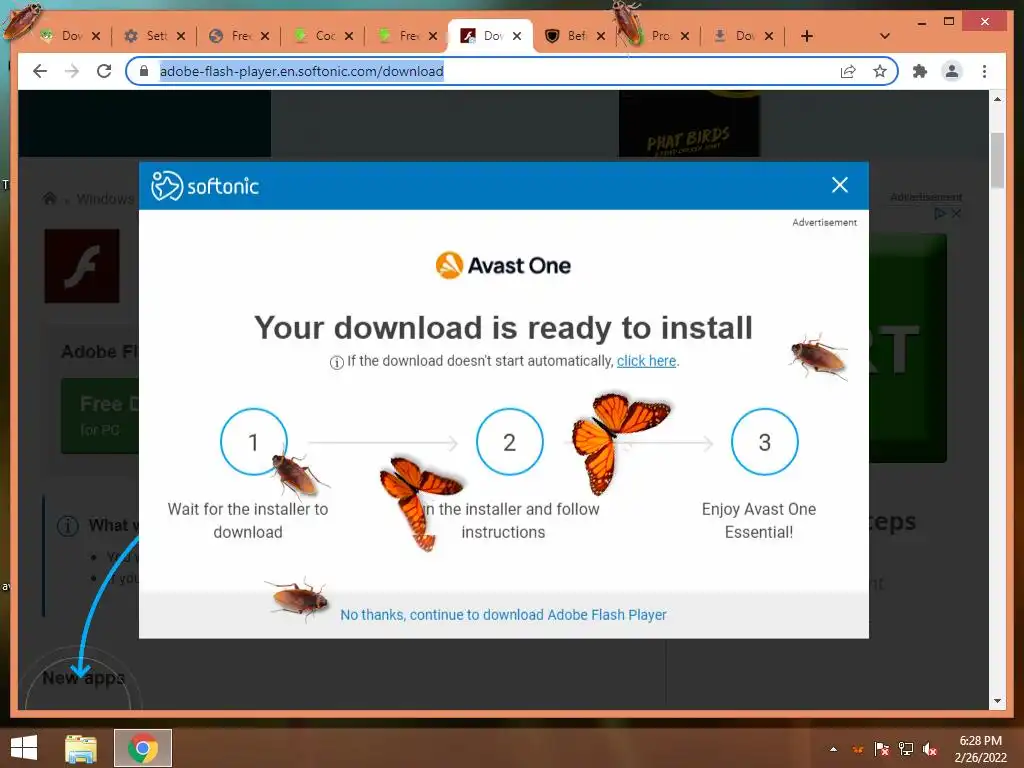Click the Softonic logo in popup header
The image size is (1024, 768).
click(205, 186)
